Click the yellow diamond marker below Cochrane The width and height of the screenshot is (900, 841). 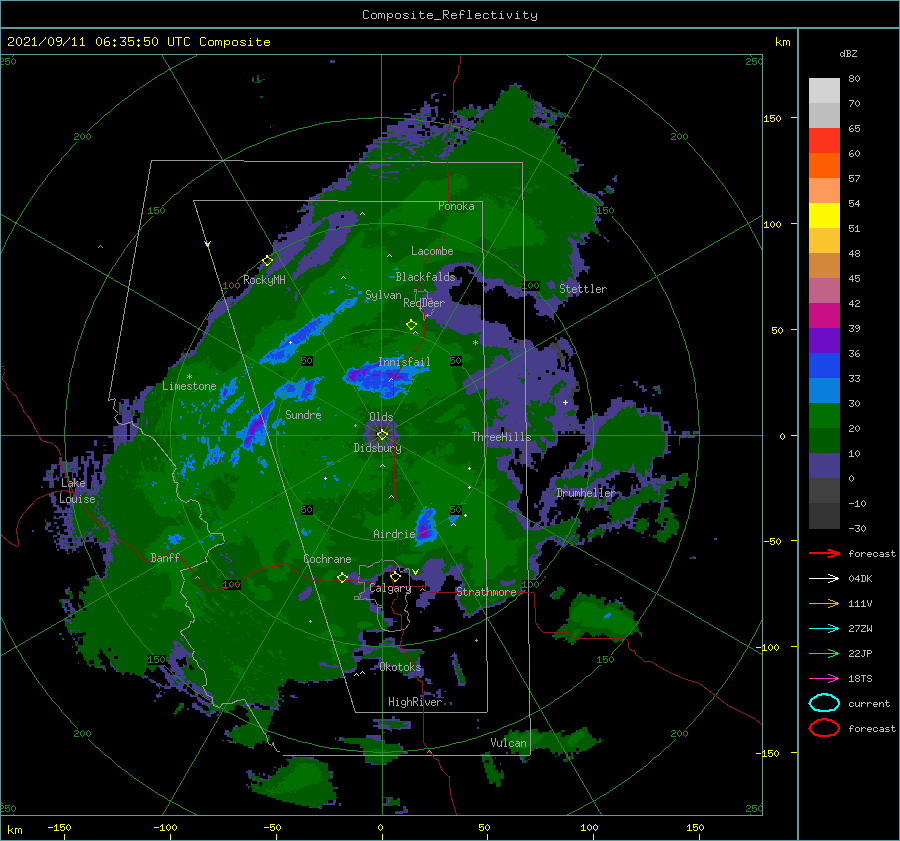click(342, 577)
